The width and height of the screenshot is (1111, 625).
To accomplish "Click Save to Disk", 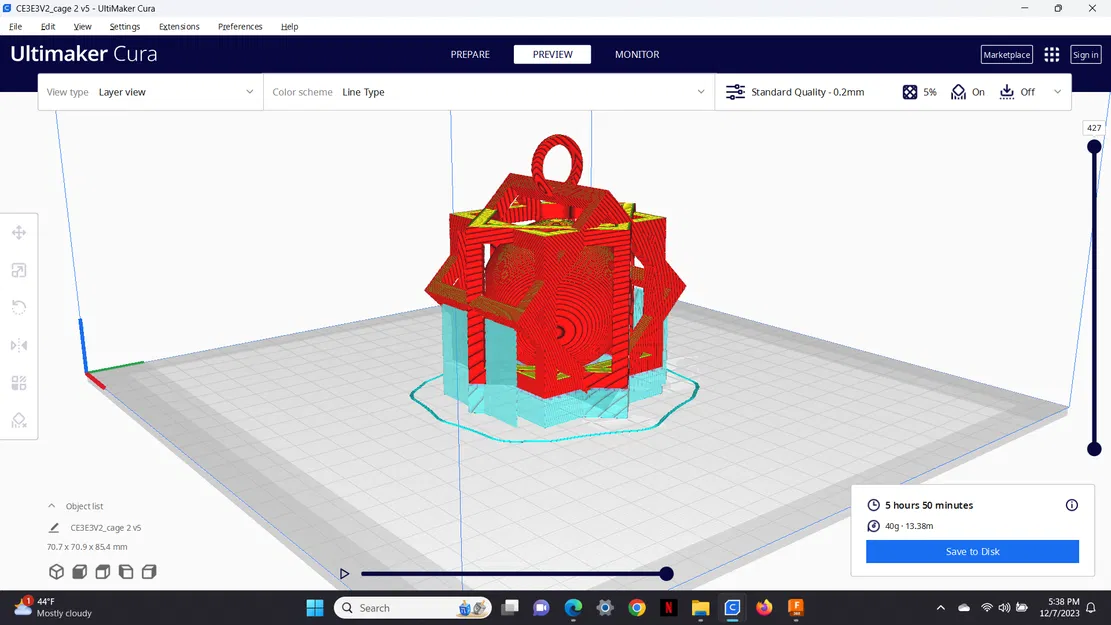I will tap(972, 551).
